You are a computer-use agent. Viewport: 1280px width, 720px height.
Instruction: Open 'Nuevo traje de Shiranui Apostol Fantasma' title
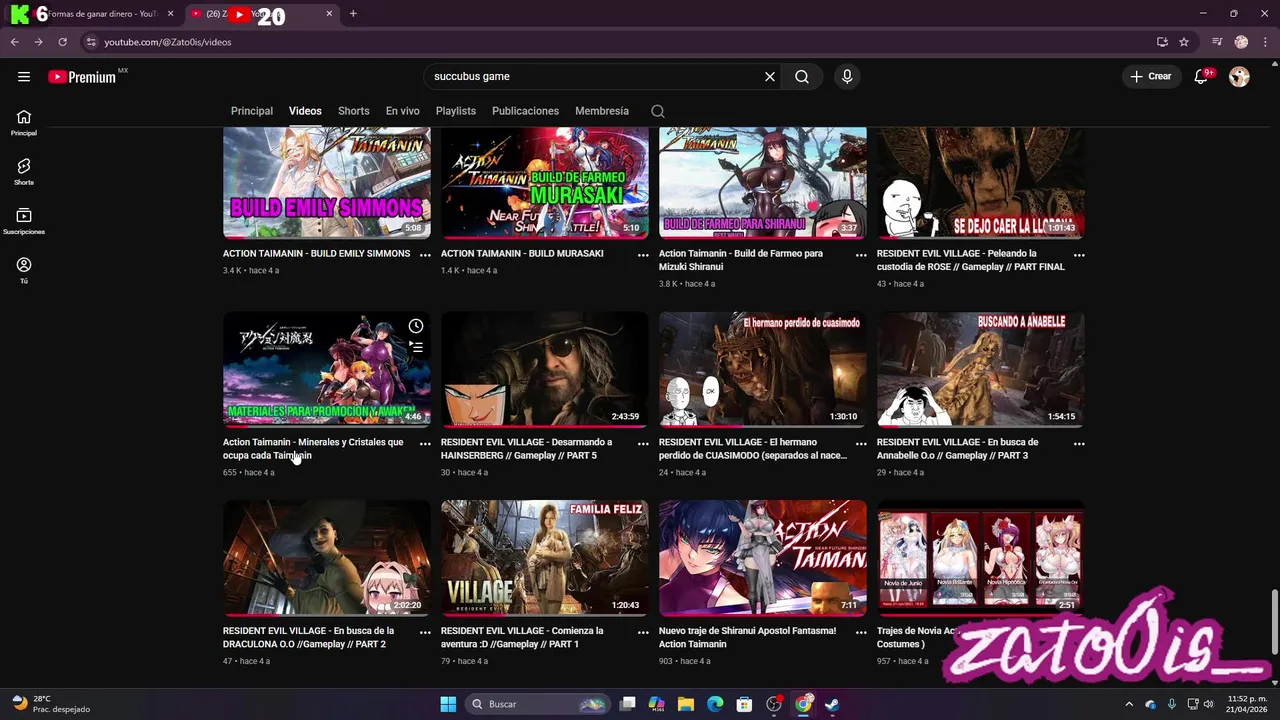coord(747,638)
